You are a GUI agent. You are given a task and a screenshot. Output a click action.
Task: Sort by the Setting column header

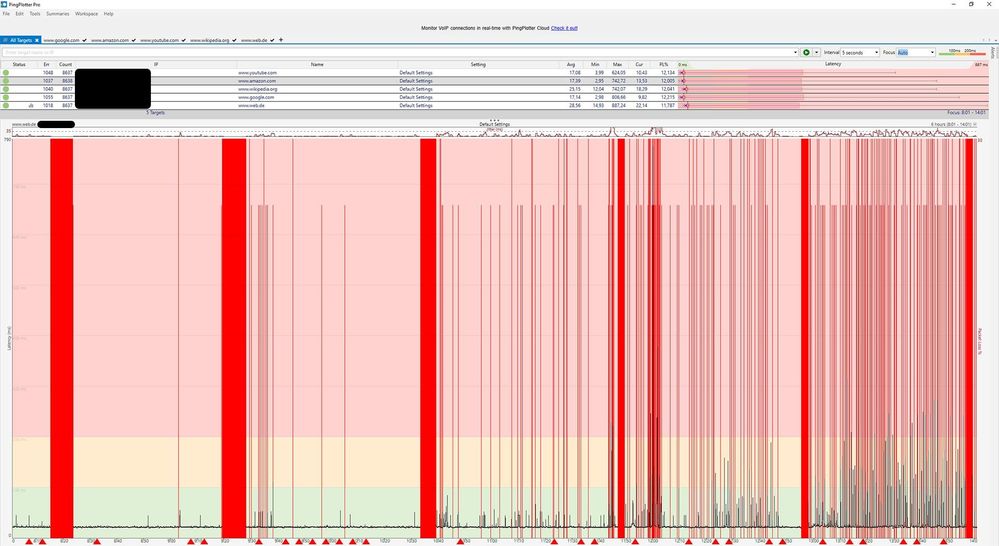point(478,64)
